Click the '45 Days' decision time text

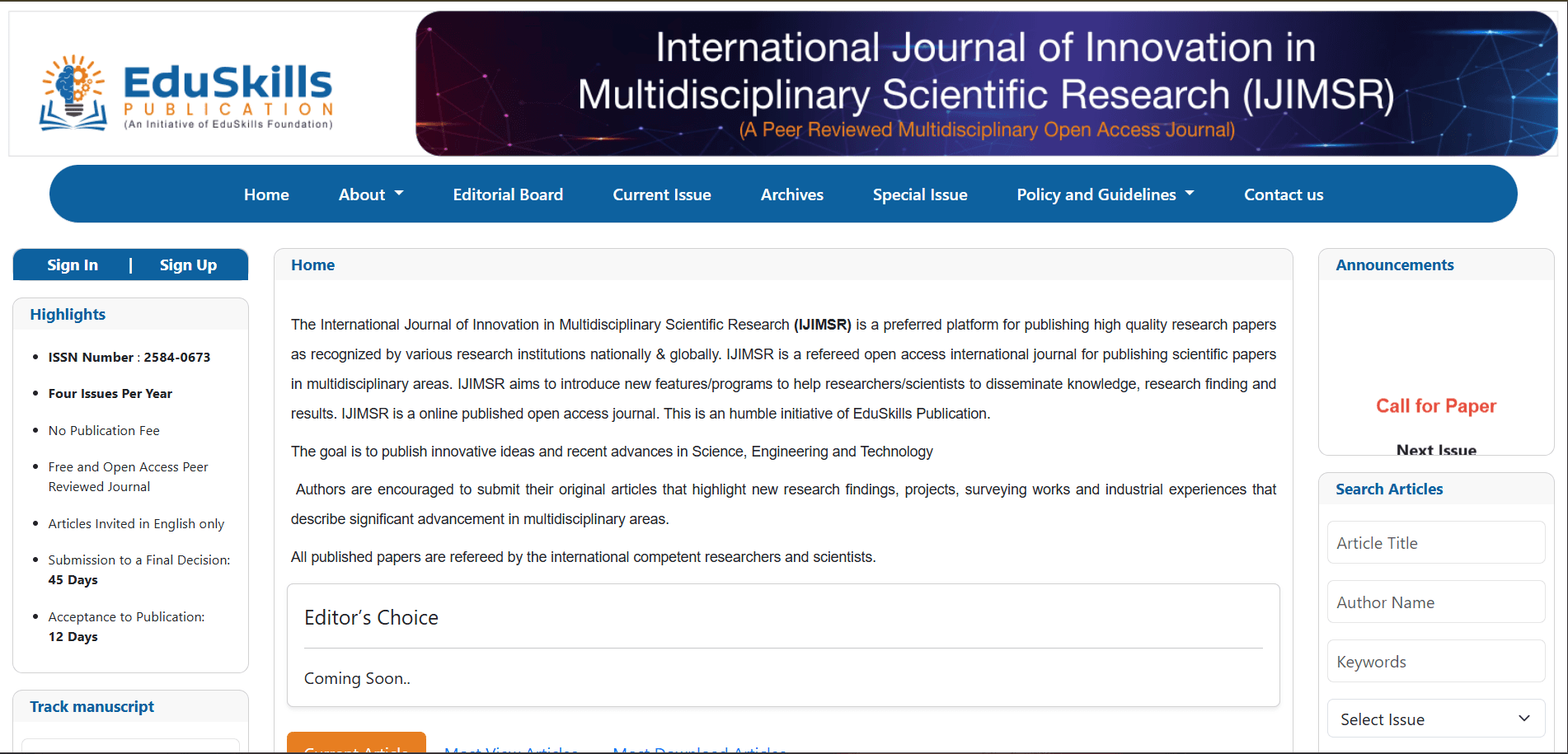[x=73, y=579]
